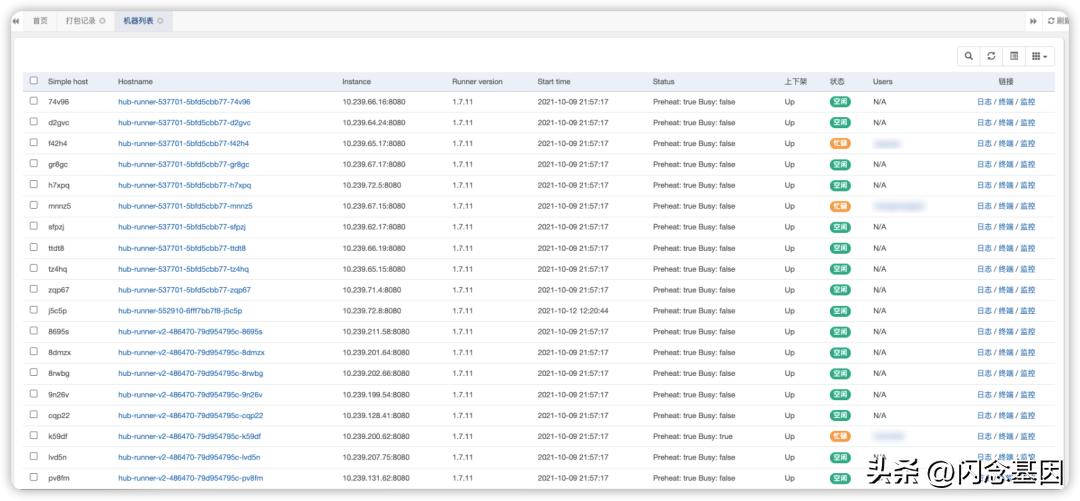
Task: Toggle the table card view icon
Action: [1014, 57]
